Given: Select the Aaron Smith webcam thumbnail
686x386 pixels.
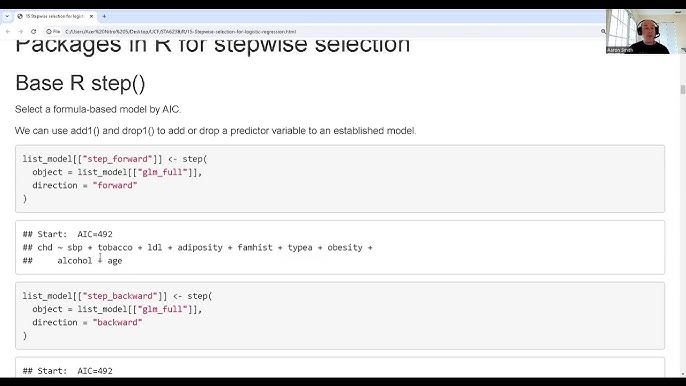Looking at the screenshot, I should click(x=640, y=32).
